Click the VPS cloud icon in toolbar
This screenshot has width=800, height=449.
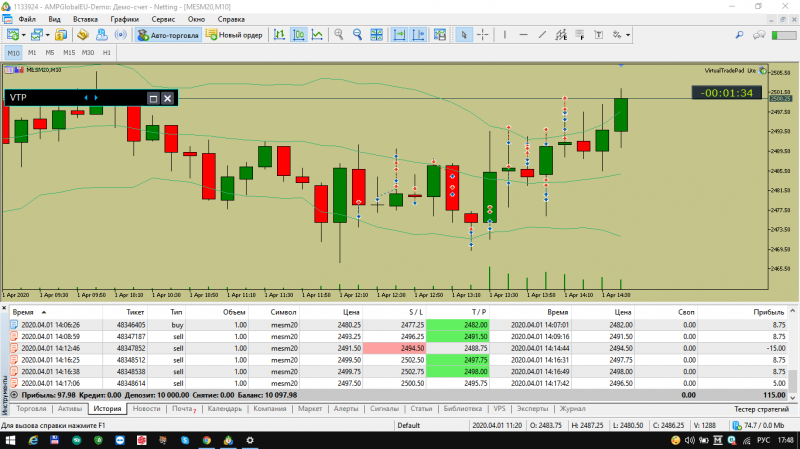[x=102, y=35]
